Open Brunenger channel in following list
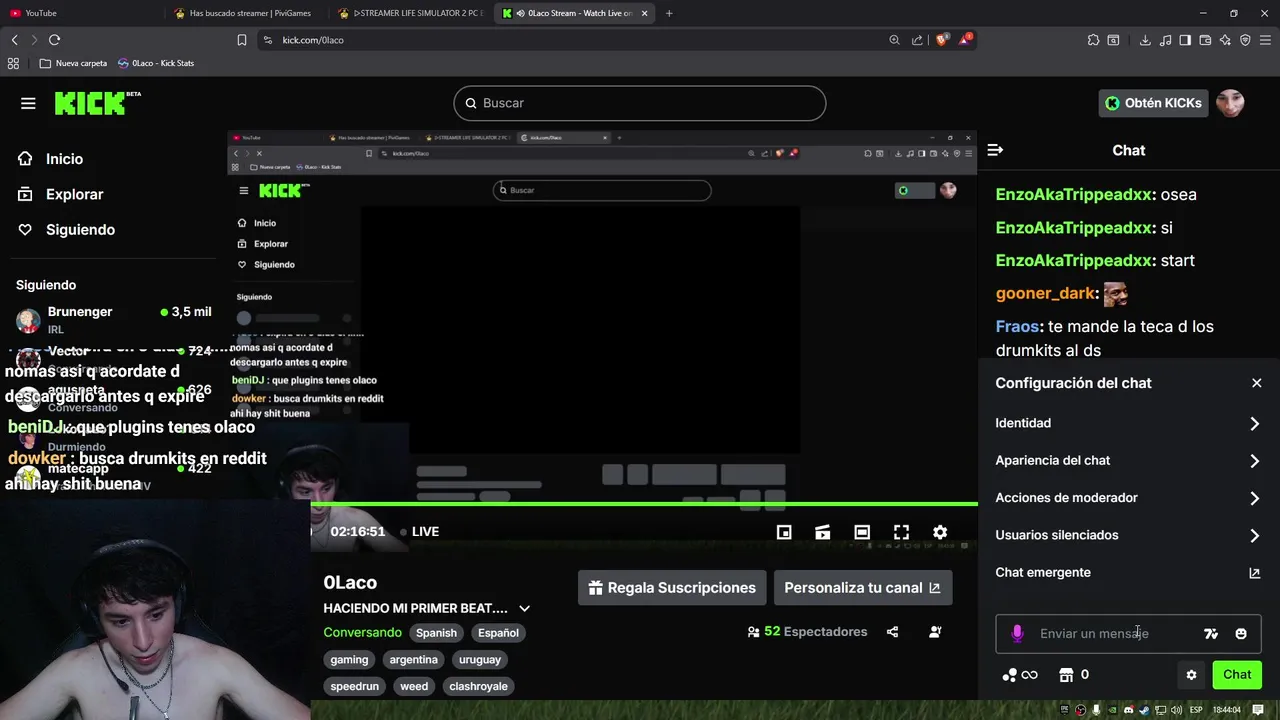 pos(113,319)
